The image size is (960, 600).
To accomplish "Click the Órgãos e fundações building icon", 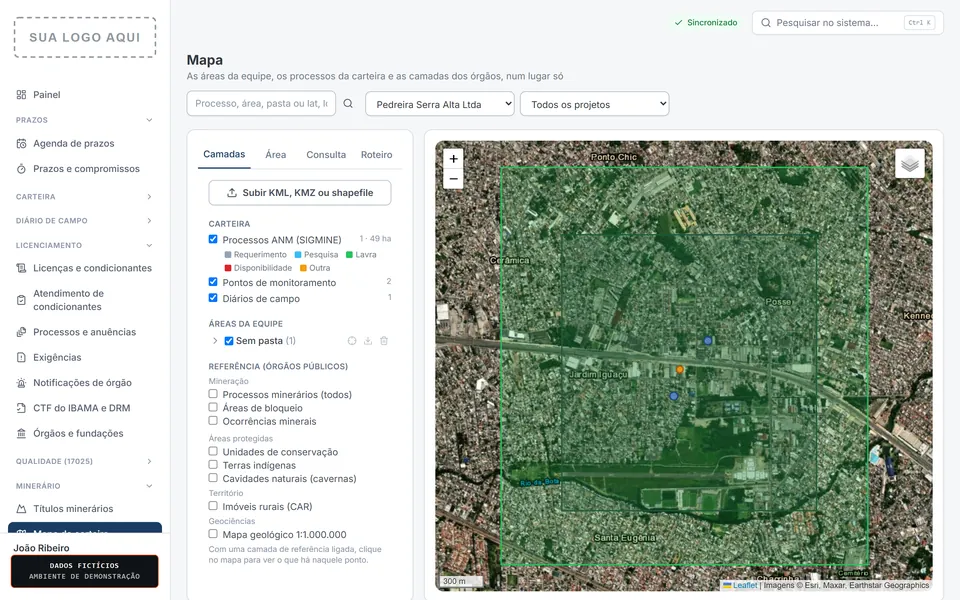I will coord(21,433).
